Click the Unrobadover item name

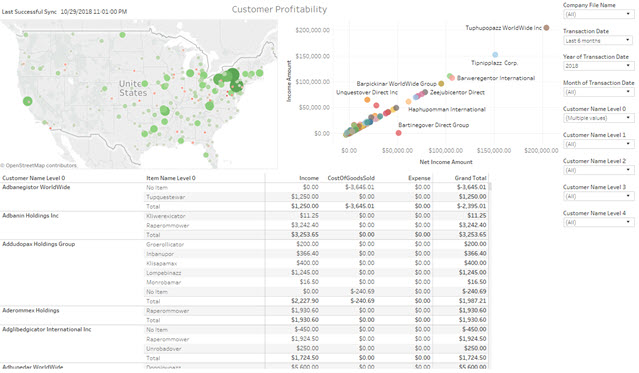click(x=164, y=349)
